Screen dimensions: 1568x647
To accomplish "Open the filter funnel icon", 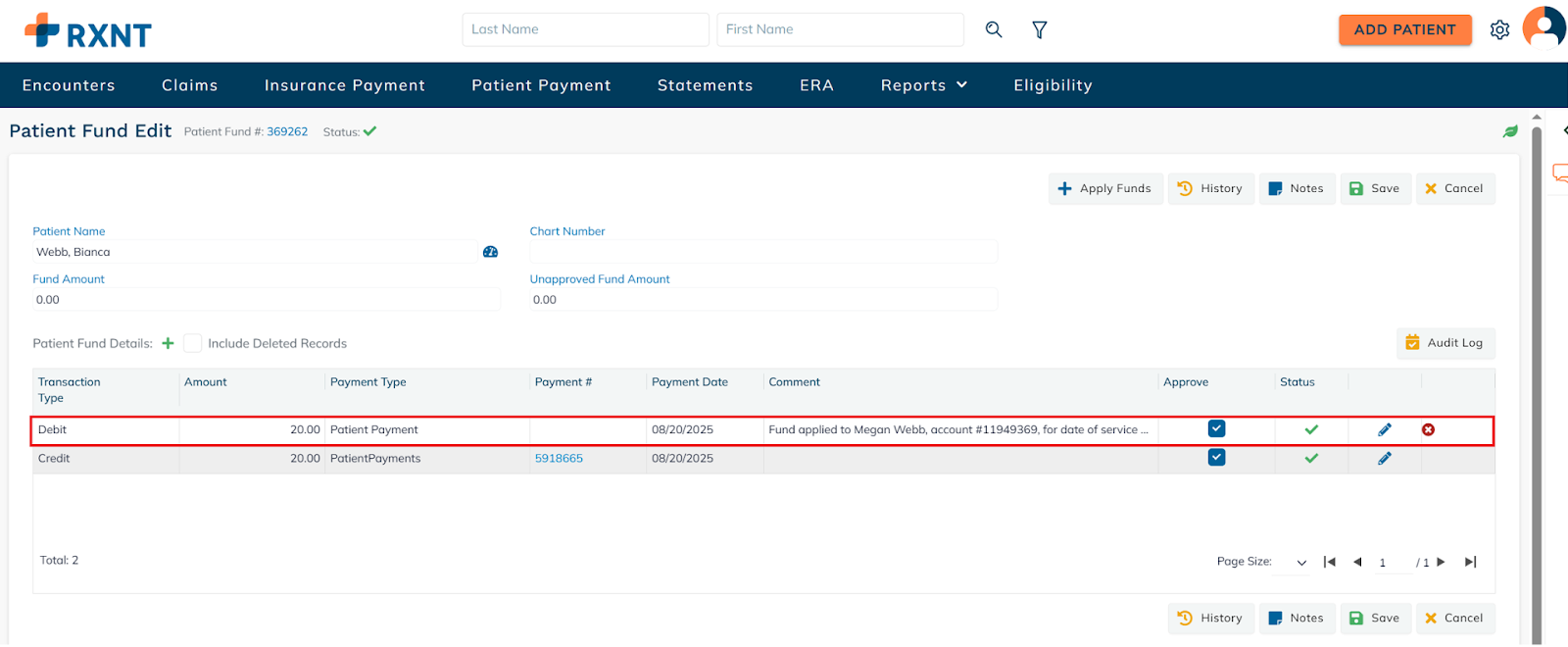I will tap(1040, 30).
